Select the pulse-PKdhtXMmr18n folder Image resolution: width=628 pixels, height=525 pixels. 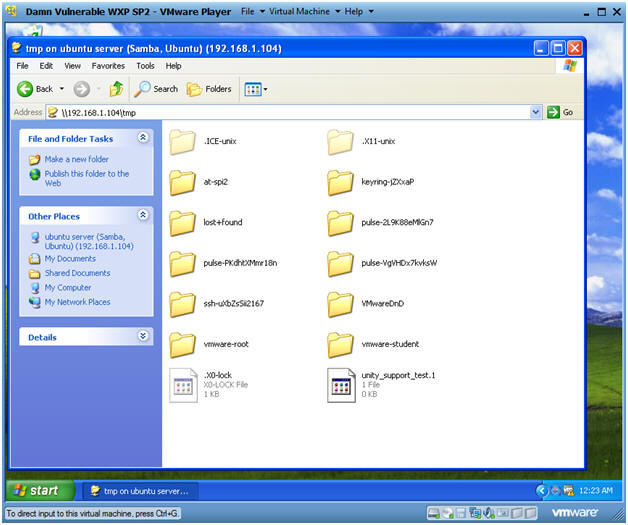[x=223, y=264]
